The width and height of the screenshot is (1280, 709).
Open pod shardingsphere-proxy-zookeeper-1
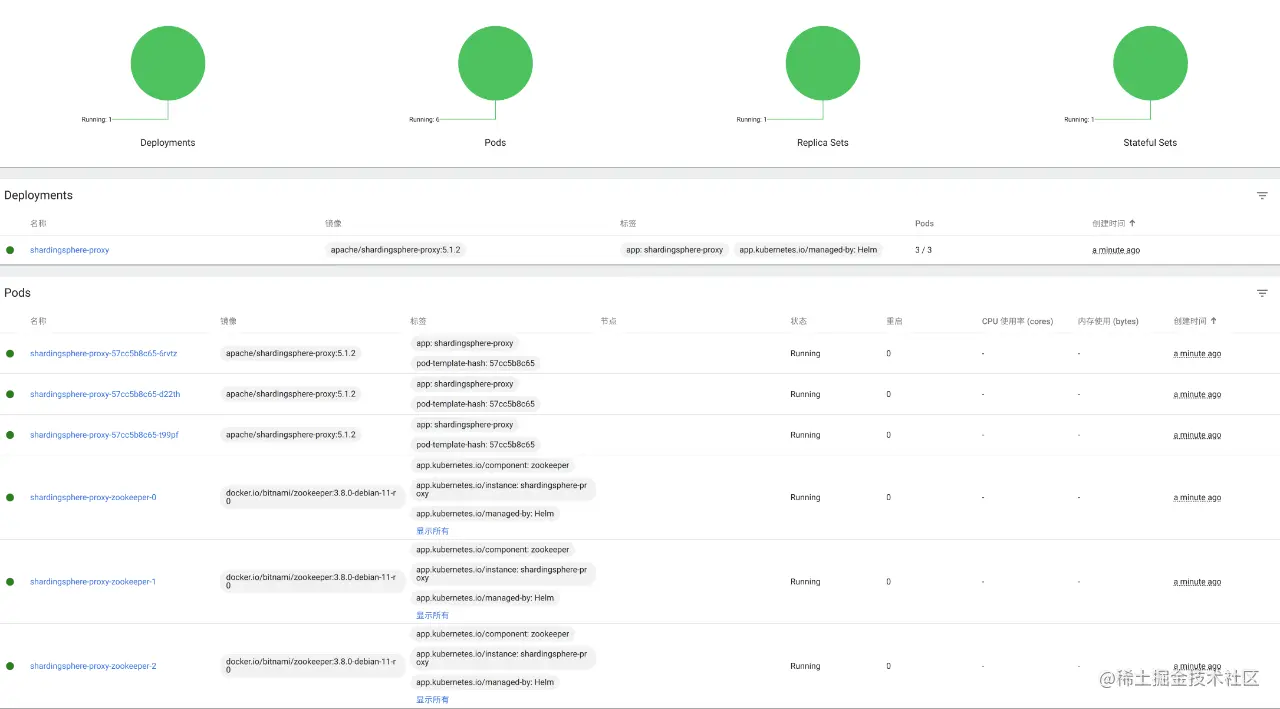(x=93, y=582)
